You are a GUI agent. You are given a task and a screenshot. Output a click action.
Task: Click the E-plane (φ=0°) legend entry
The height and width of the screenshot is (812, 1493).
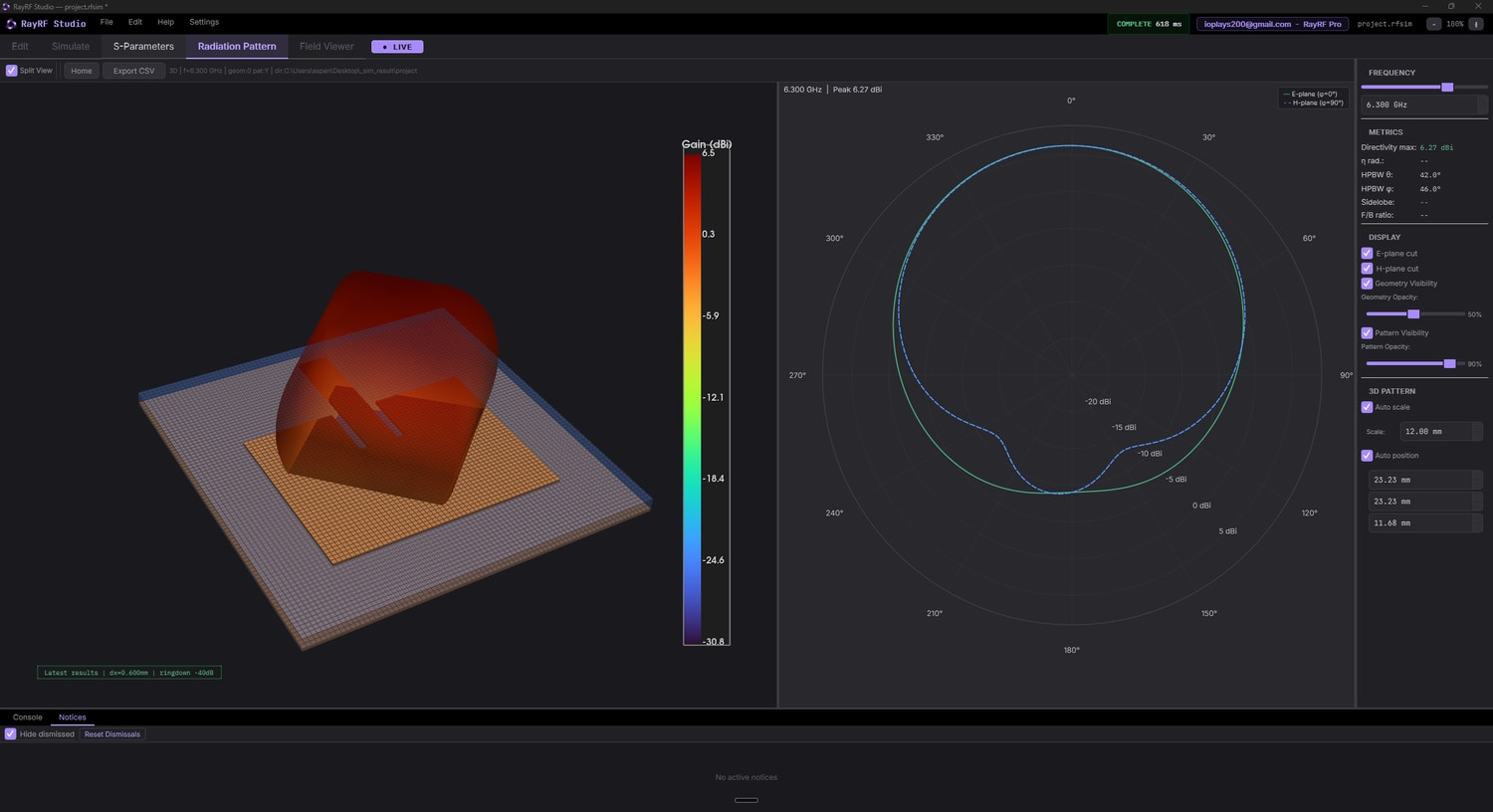[1311, 94]
